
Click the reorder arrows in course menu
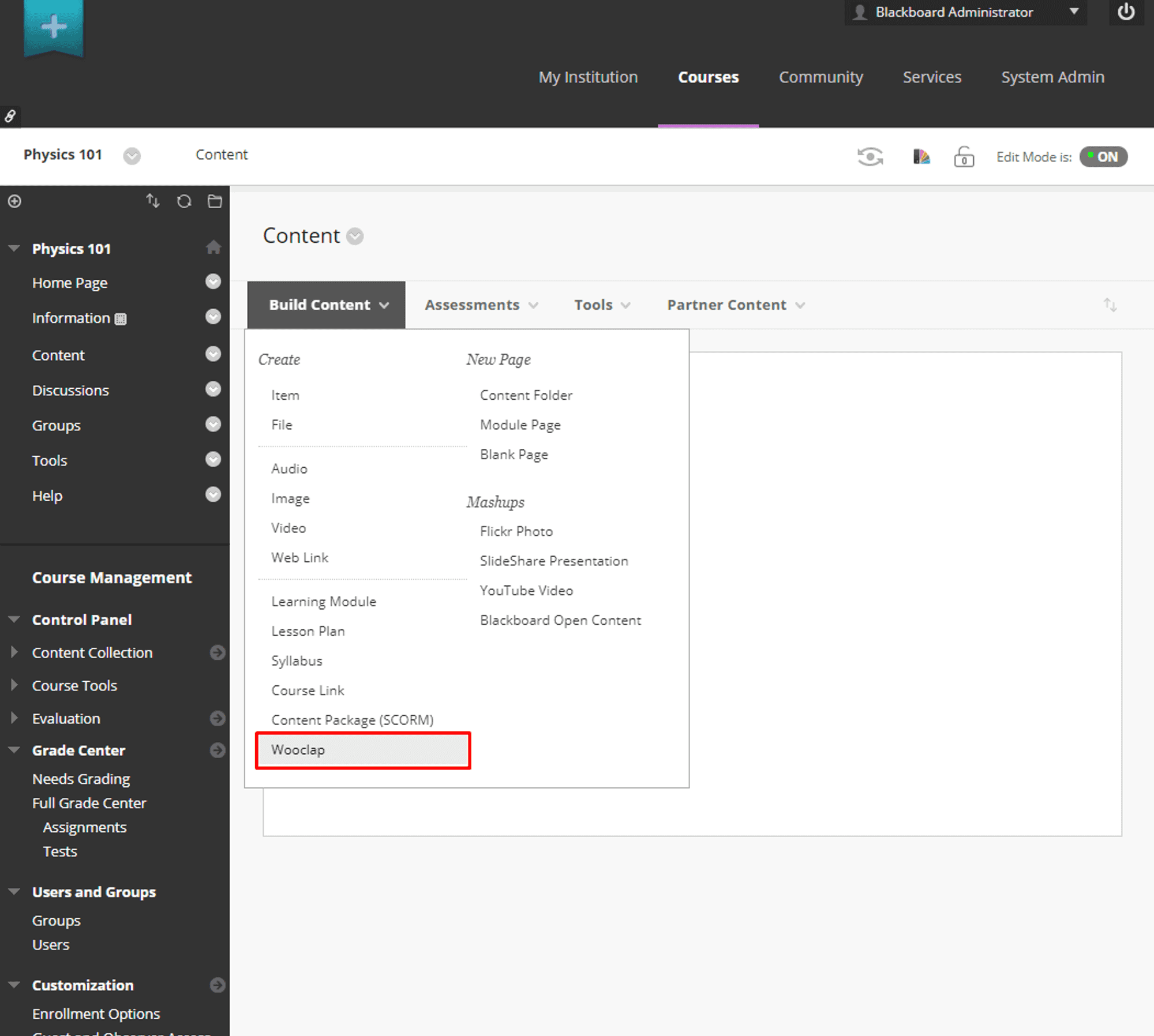click(x=152, y=201)
